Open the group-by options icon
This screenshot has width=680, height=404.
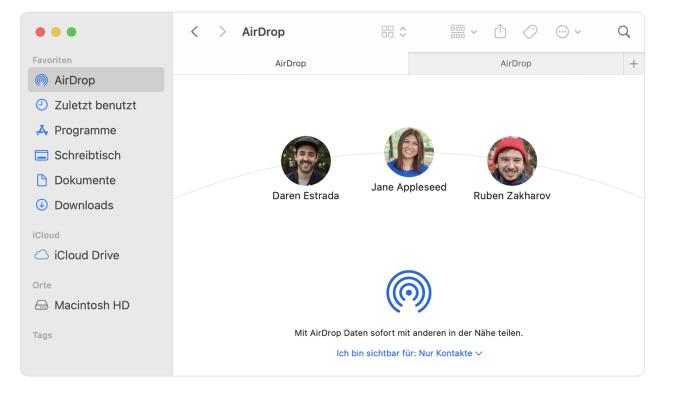[458, 32]
